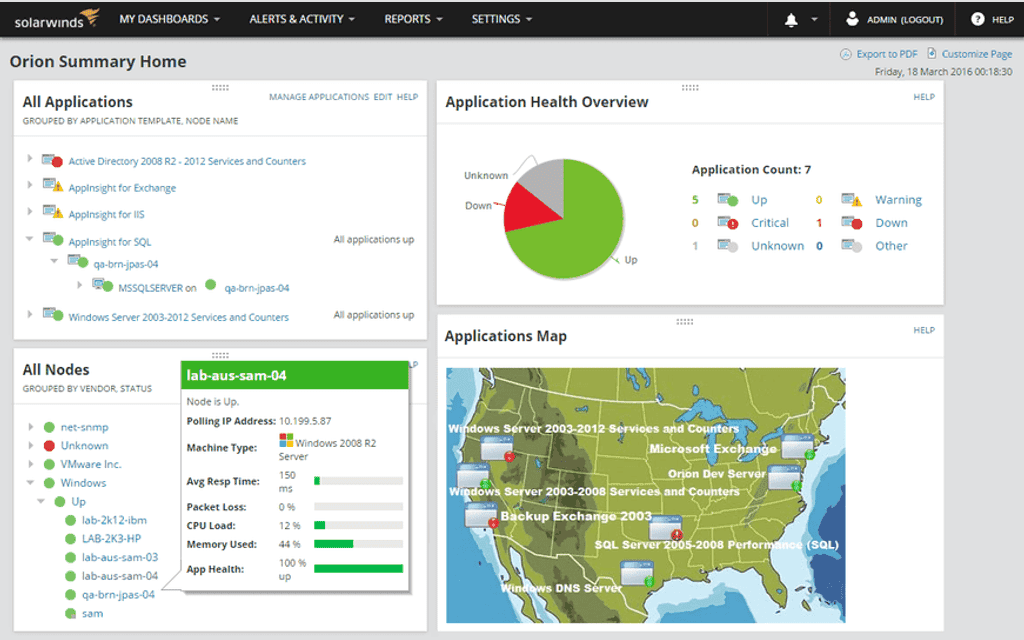Open the My Dashboards menu
Screen dimensions: 1024x640
pos(169,19)
